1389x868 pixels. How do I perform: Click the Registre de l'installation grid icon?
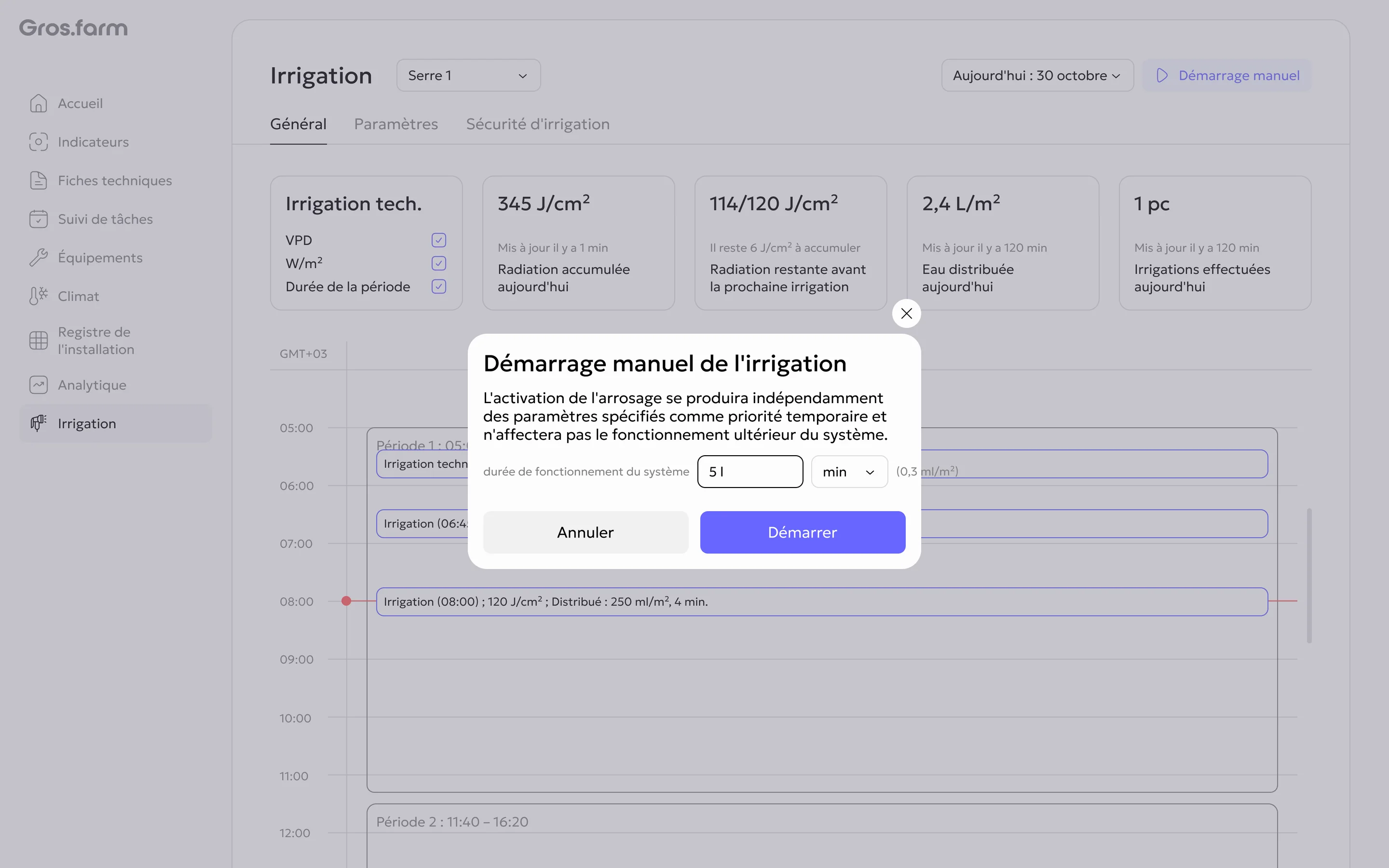[39, 340]
